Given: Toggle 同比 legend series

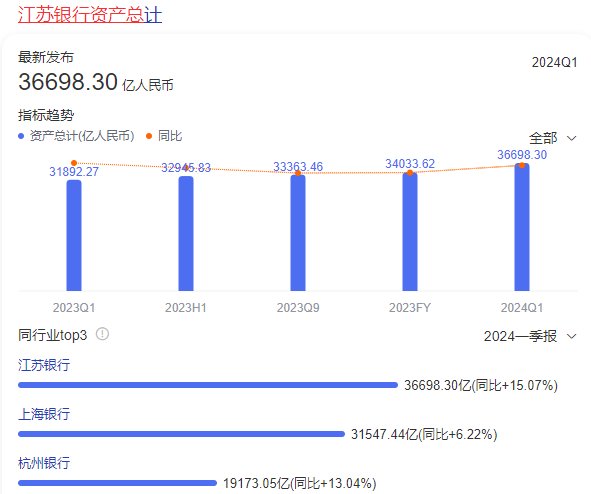Looking at the screenshot, I should click(164, 136).
